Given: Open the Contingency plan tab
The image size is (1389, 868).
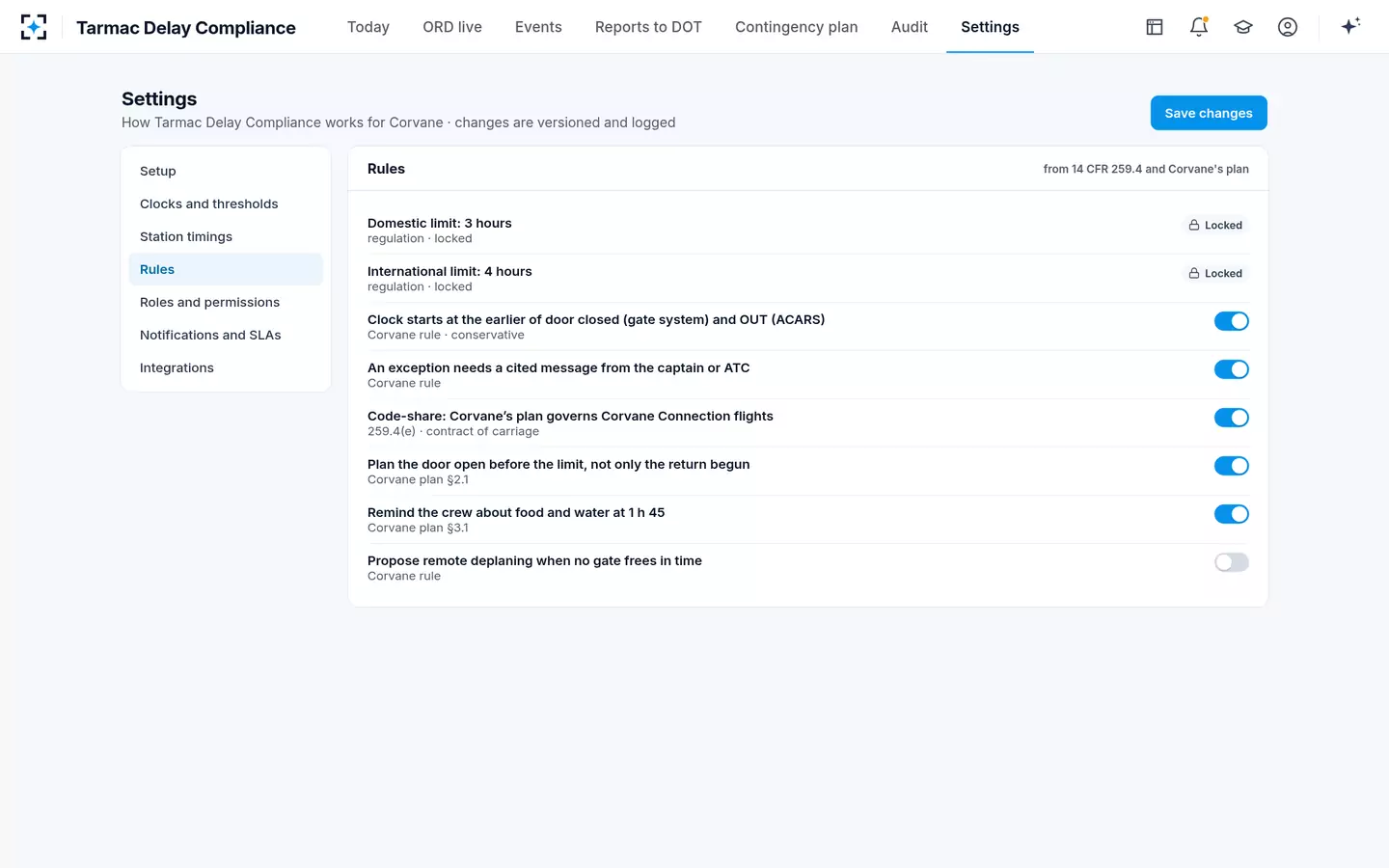Looking at the screenshot, I should [797, 27].
